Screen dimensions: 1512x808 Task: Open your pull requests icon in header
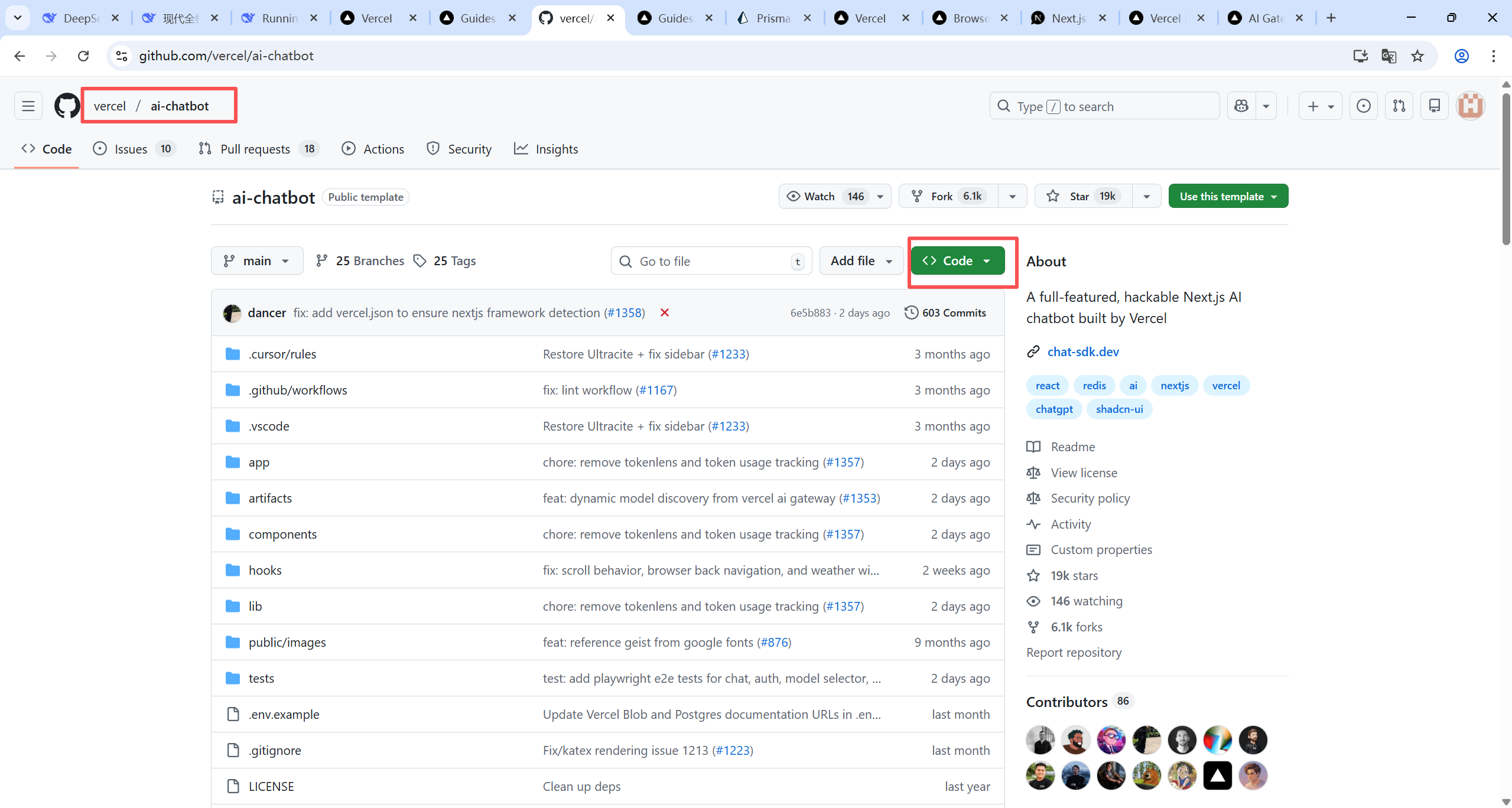[1399, 106]
